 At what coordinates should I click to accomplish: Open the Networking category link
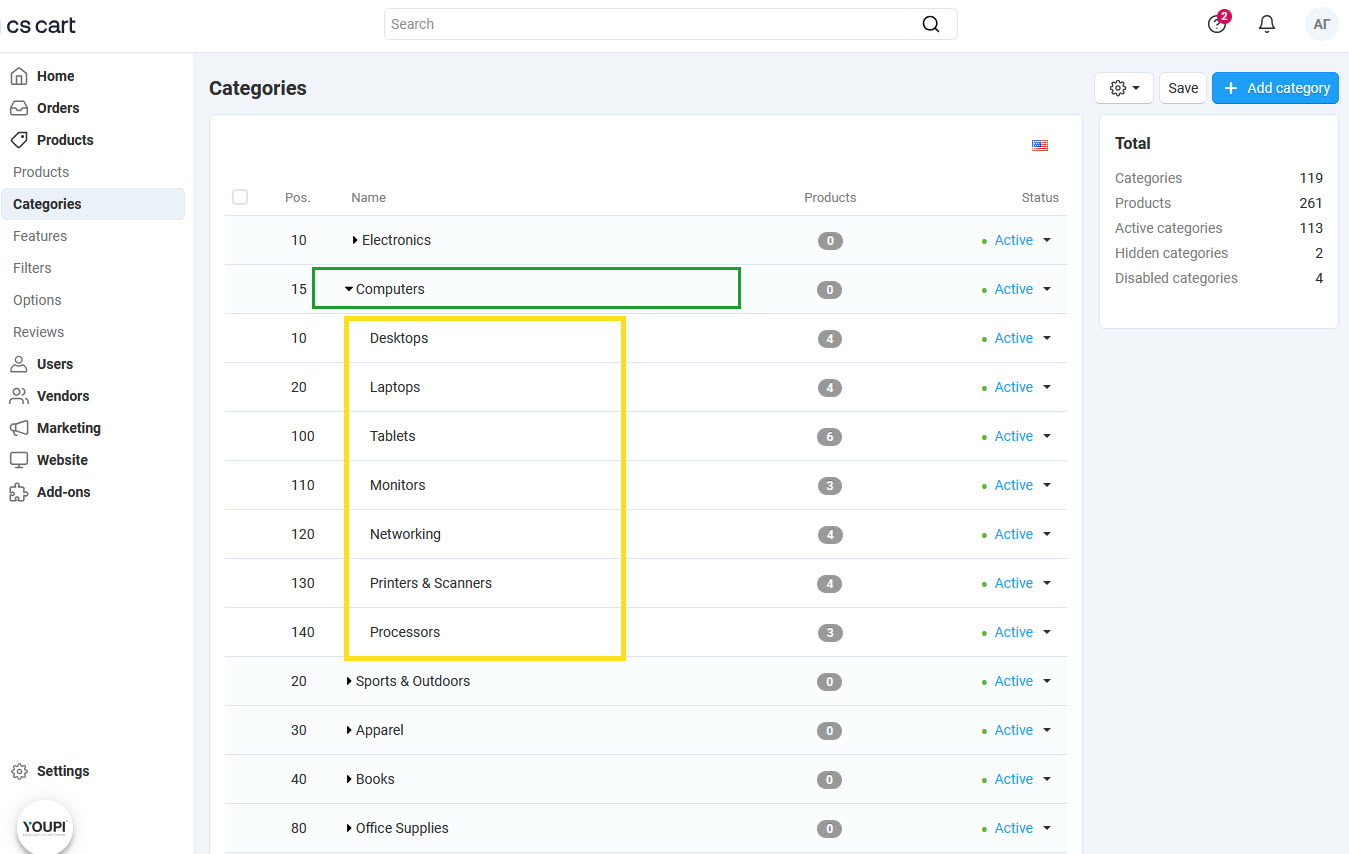coord(405,534)
